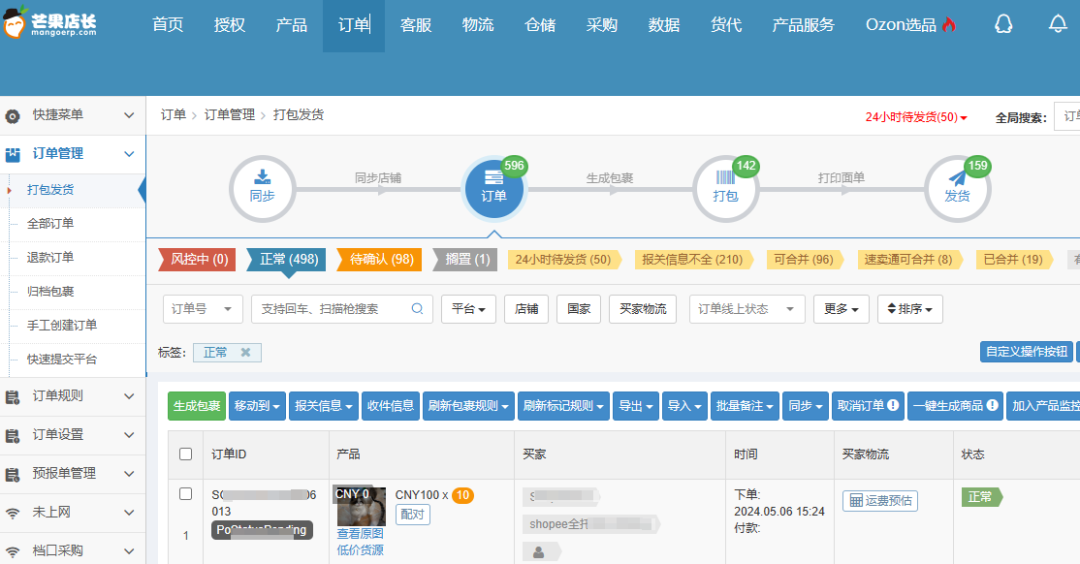The image size is (1080, 564).
Task: Click the 自定义操作按钮 button
Action: tap(1026, 352)
